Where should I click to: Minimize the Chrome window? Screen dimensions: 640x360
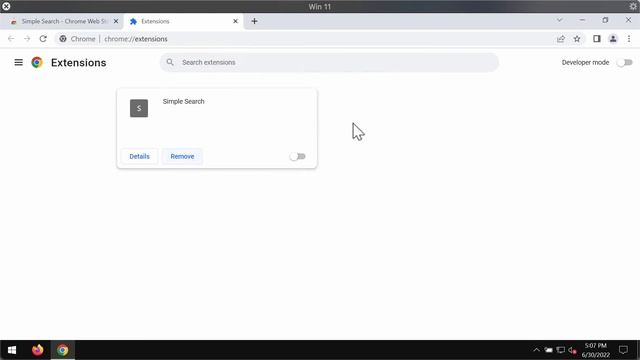[x=582, y=20]
